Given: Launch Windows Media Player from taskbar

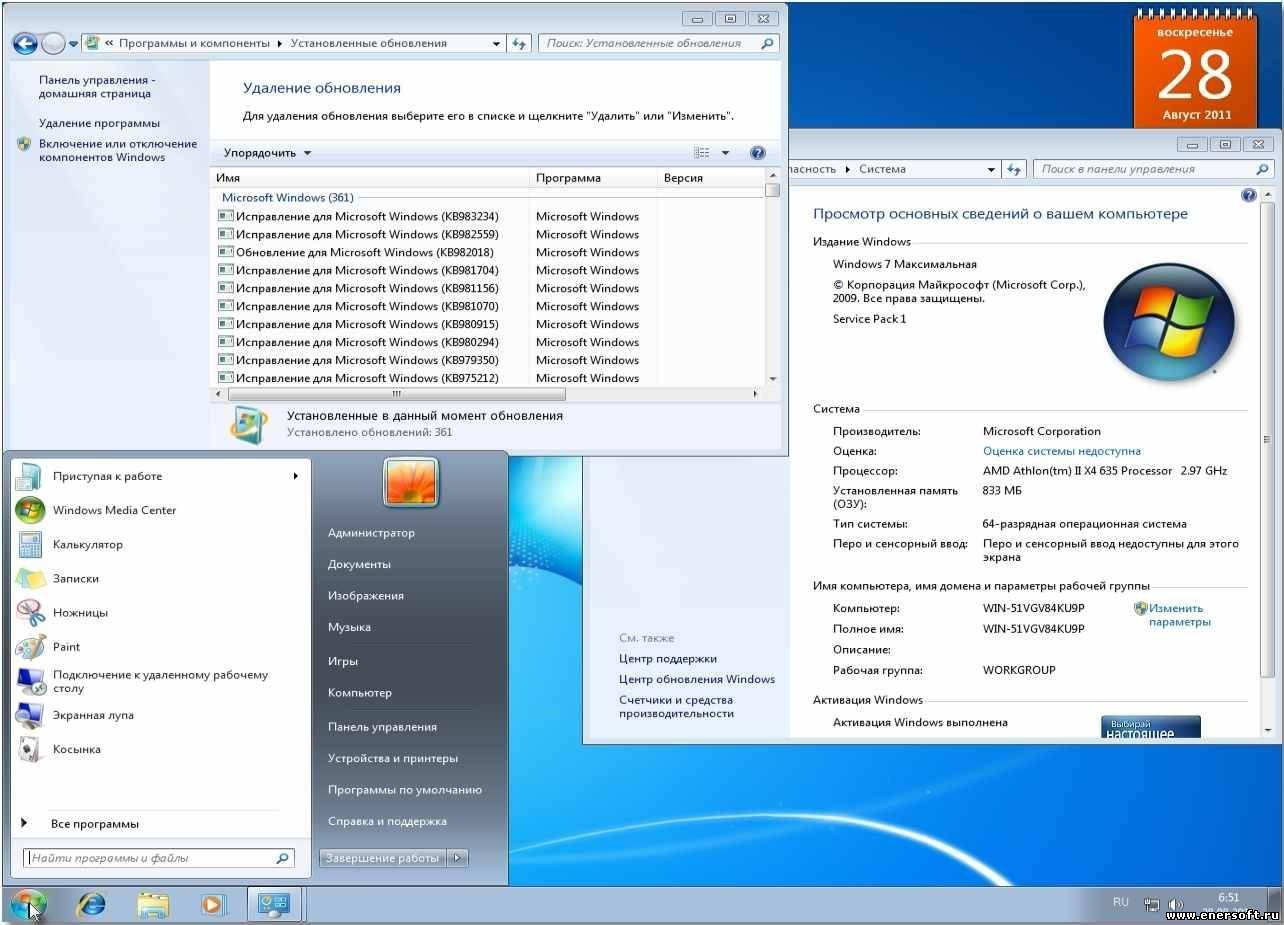Looking at the screenshot, I should tap(212, 904).
